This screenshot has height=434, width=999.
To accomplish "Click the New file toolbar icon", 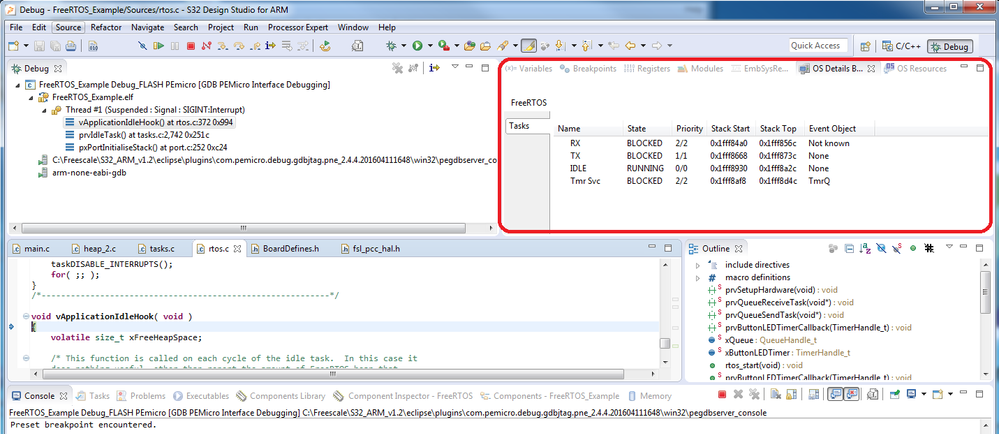I will point(13,46).
